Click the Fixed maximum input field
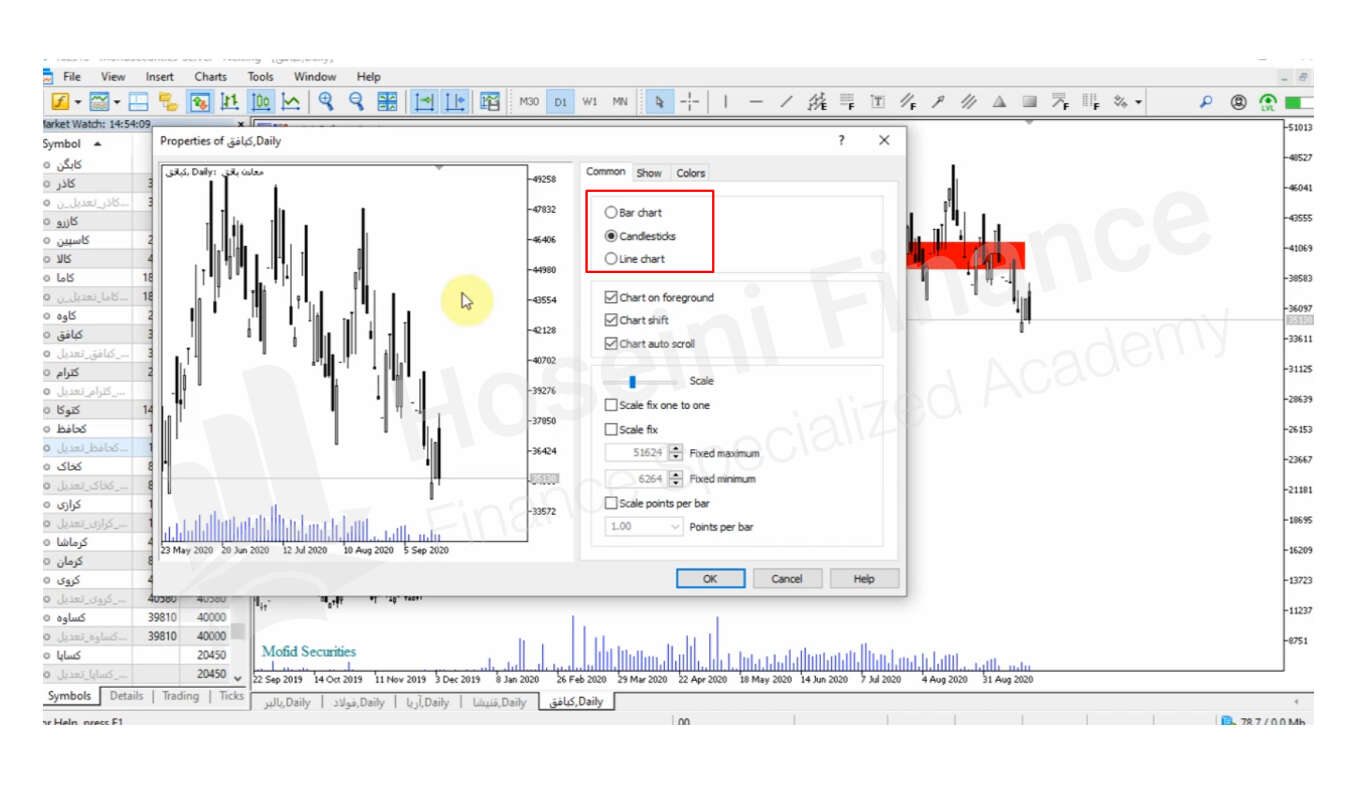Viewport: 1357px width, 785px height. pyautogui.click(x=637, y=454)
